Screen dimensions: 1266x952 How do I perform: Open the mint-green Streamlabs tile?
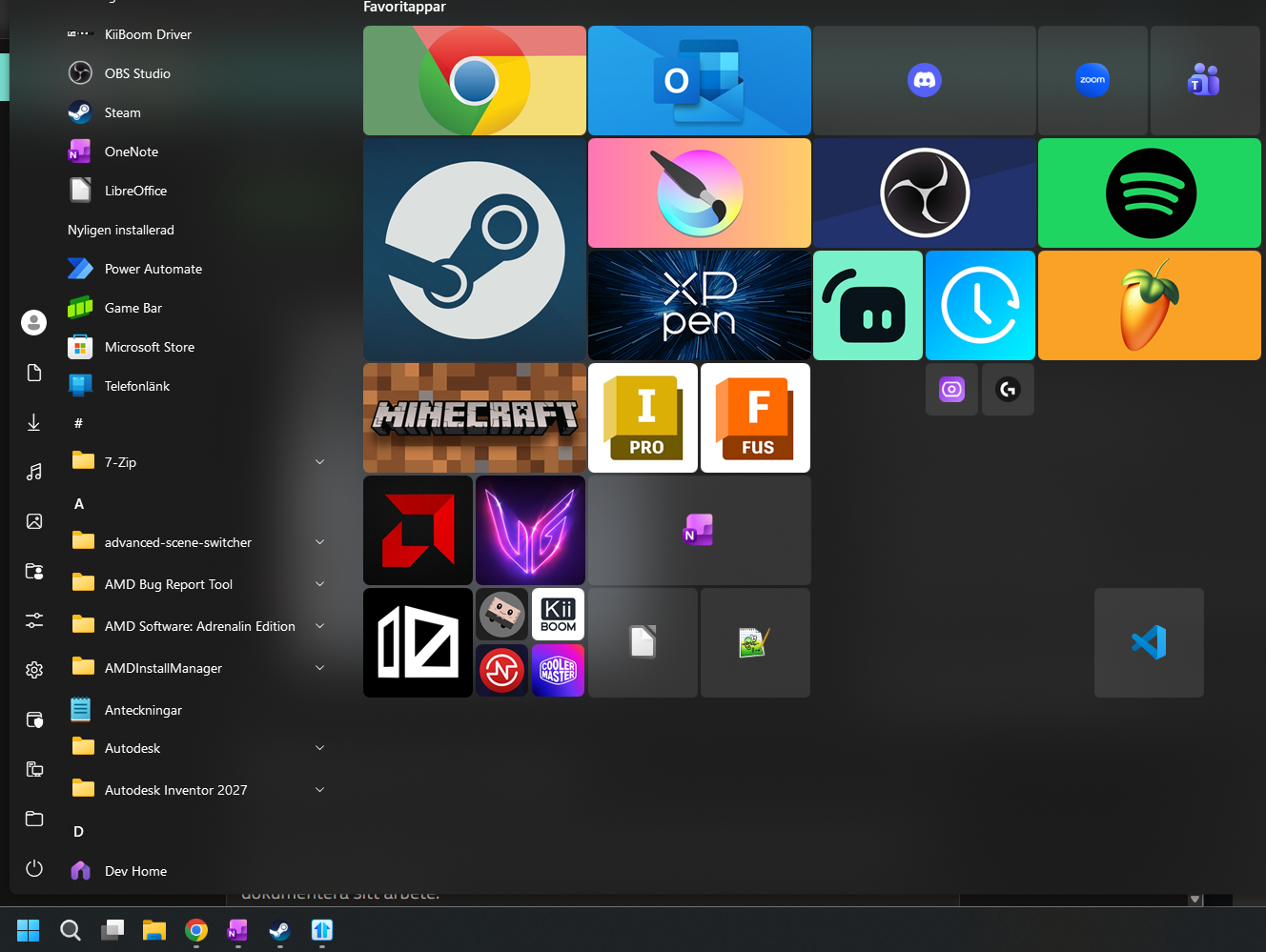click(x=868, y=306)
